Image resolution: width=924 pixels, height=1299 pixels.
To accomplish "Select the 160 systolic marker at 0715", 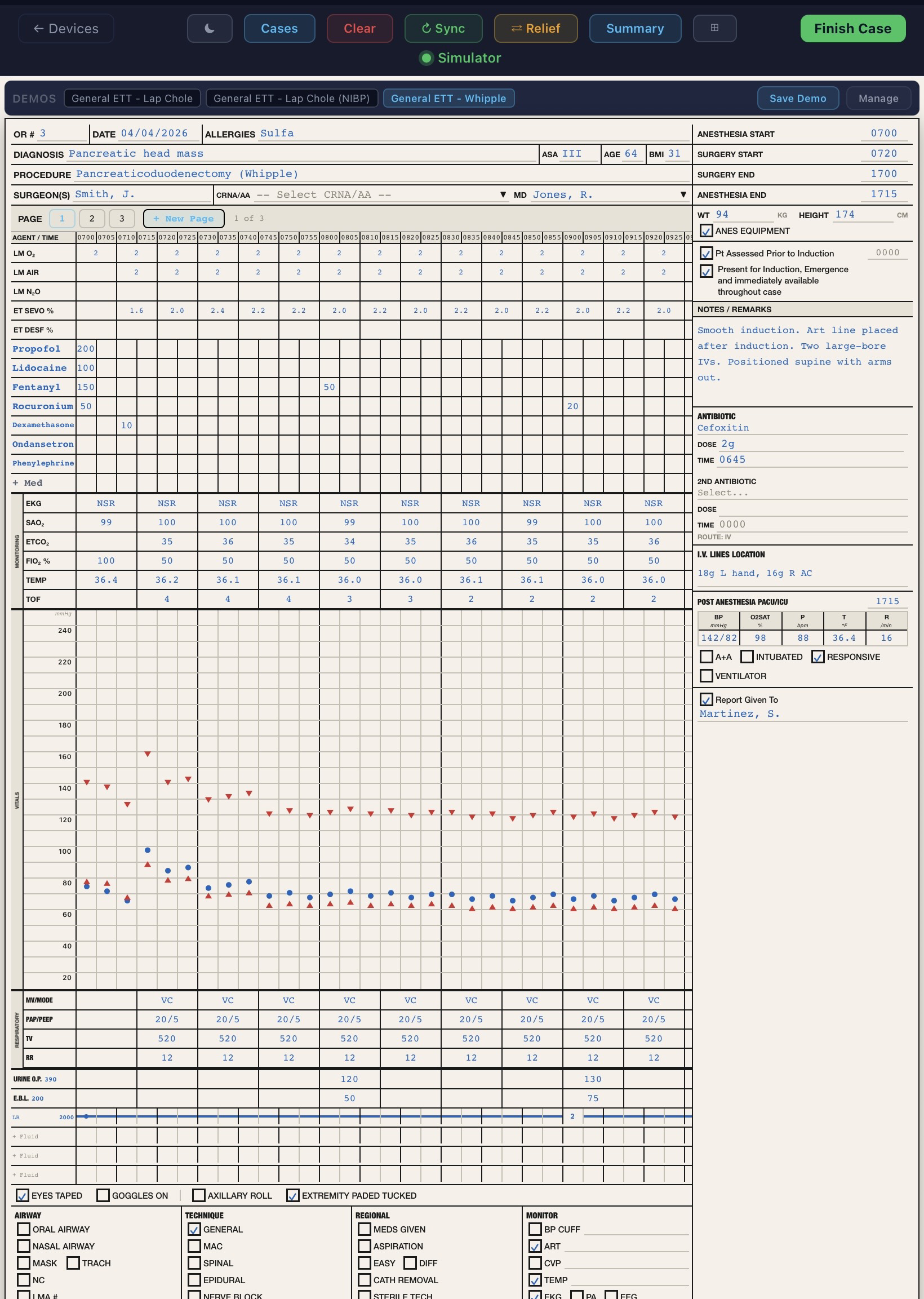I will pyautogui.click(x=148, y=754).
